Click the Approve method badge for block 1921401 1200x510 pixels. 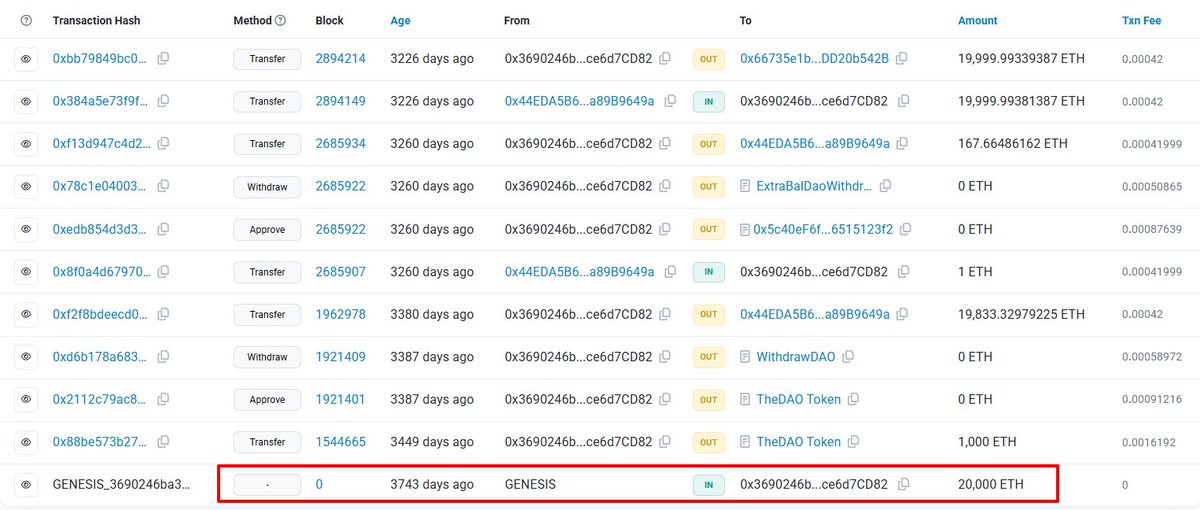(x=267, y=399)
